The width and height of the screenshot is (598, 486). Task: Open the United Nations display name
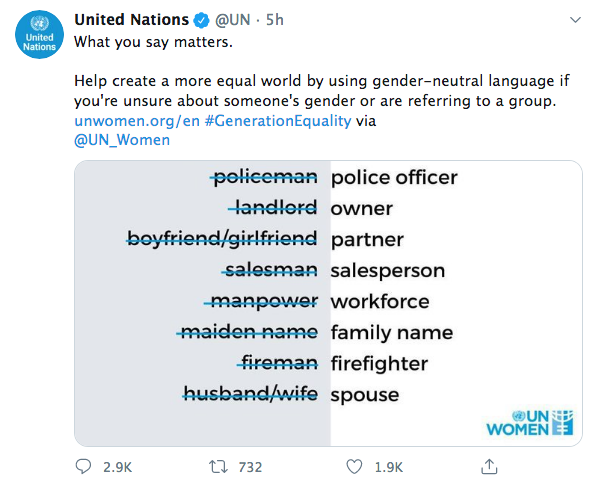(132, 20)
